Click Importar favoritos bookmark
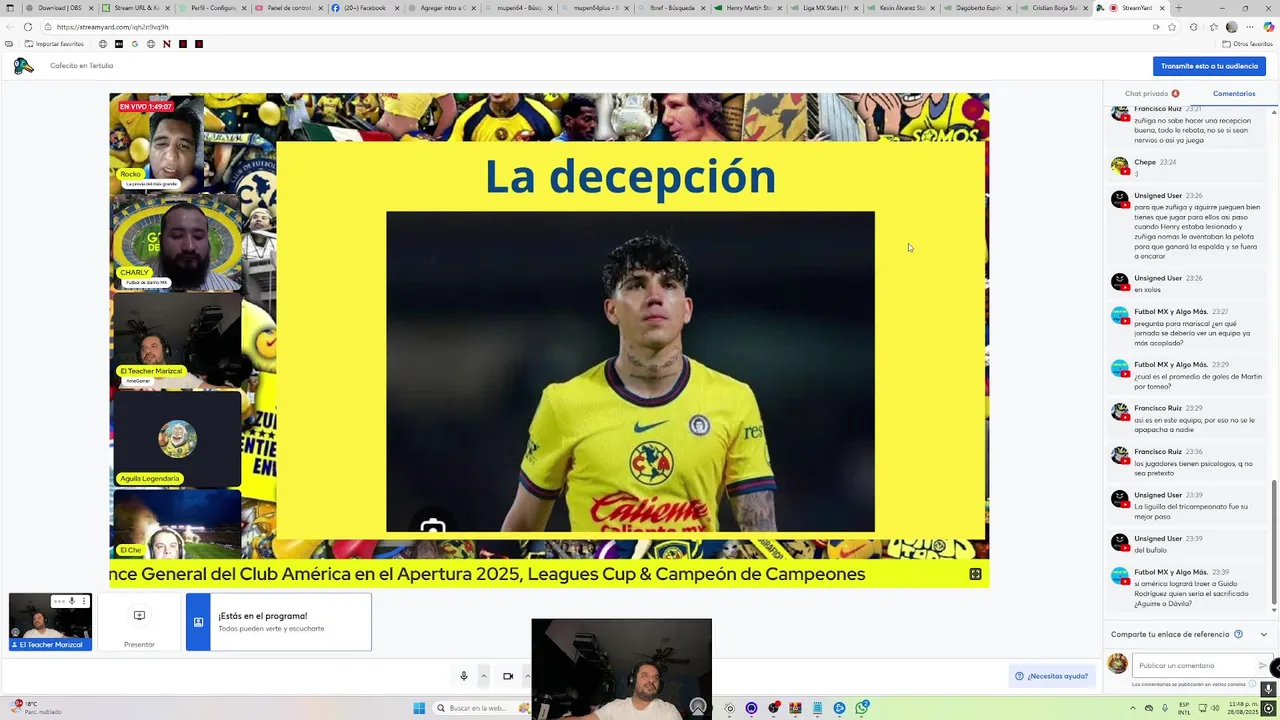Screen dimensions: 1280x720 coord(54,44)
